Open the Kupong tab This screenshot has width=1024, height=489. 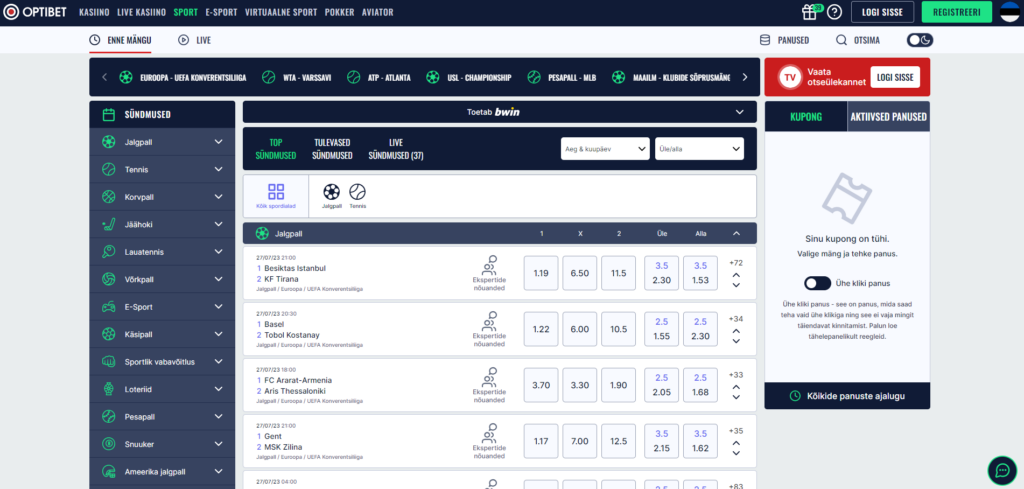pyautogui.click(x=806, y=117)
